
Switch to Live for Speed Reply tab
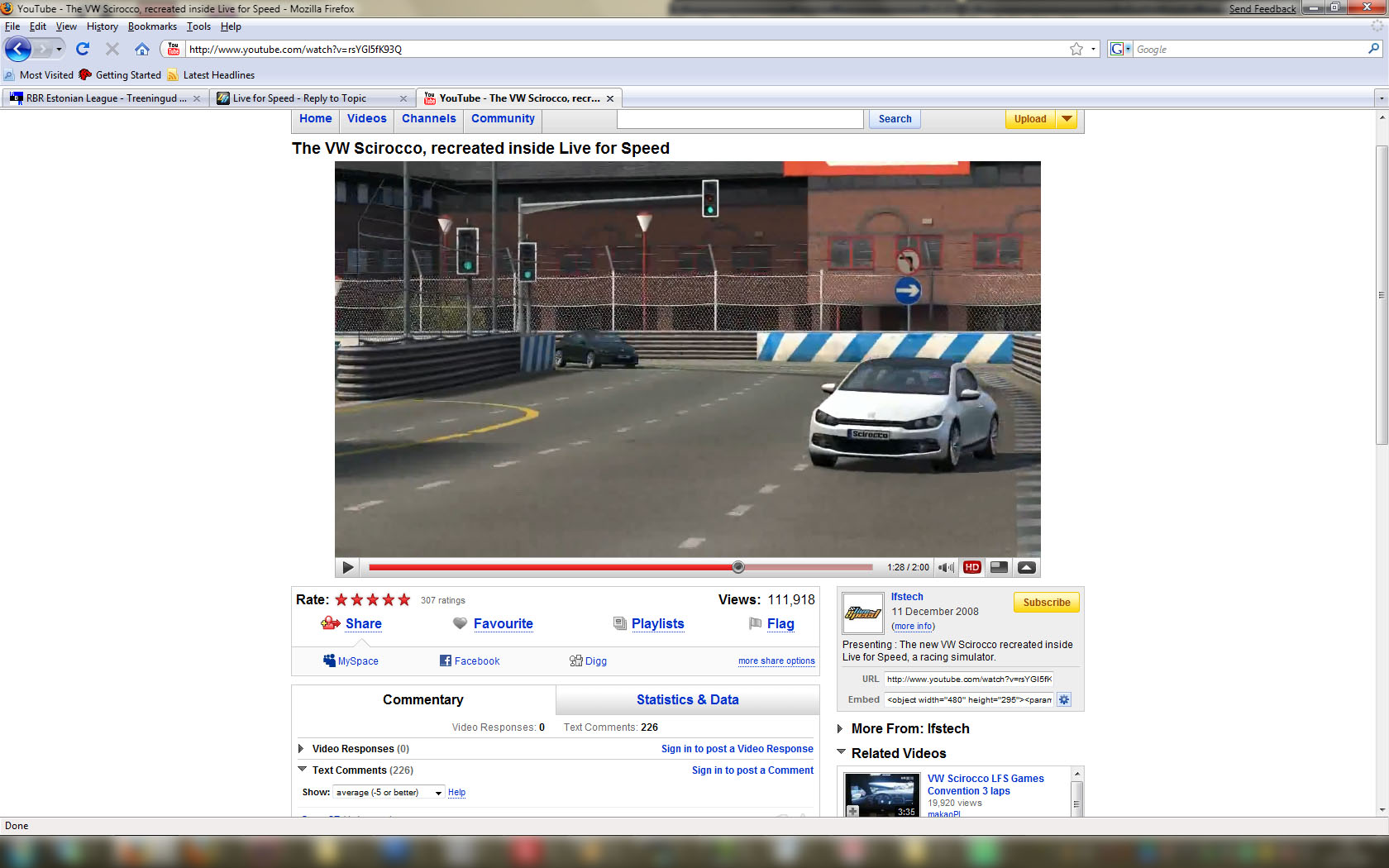[x=312, y=98]
